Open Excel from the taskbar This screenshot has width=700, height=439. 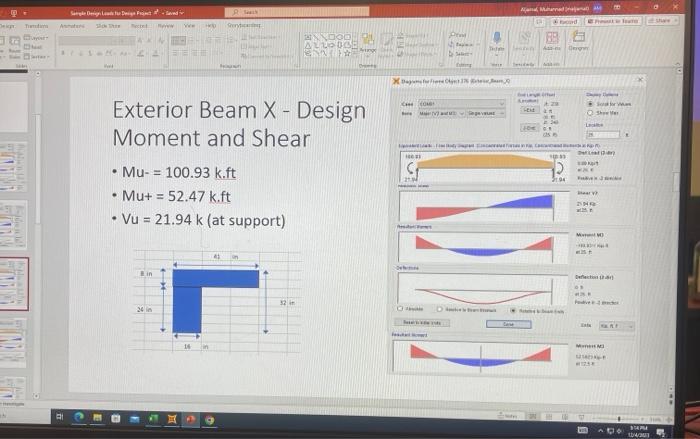point(153,418)
